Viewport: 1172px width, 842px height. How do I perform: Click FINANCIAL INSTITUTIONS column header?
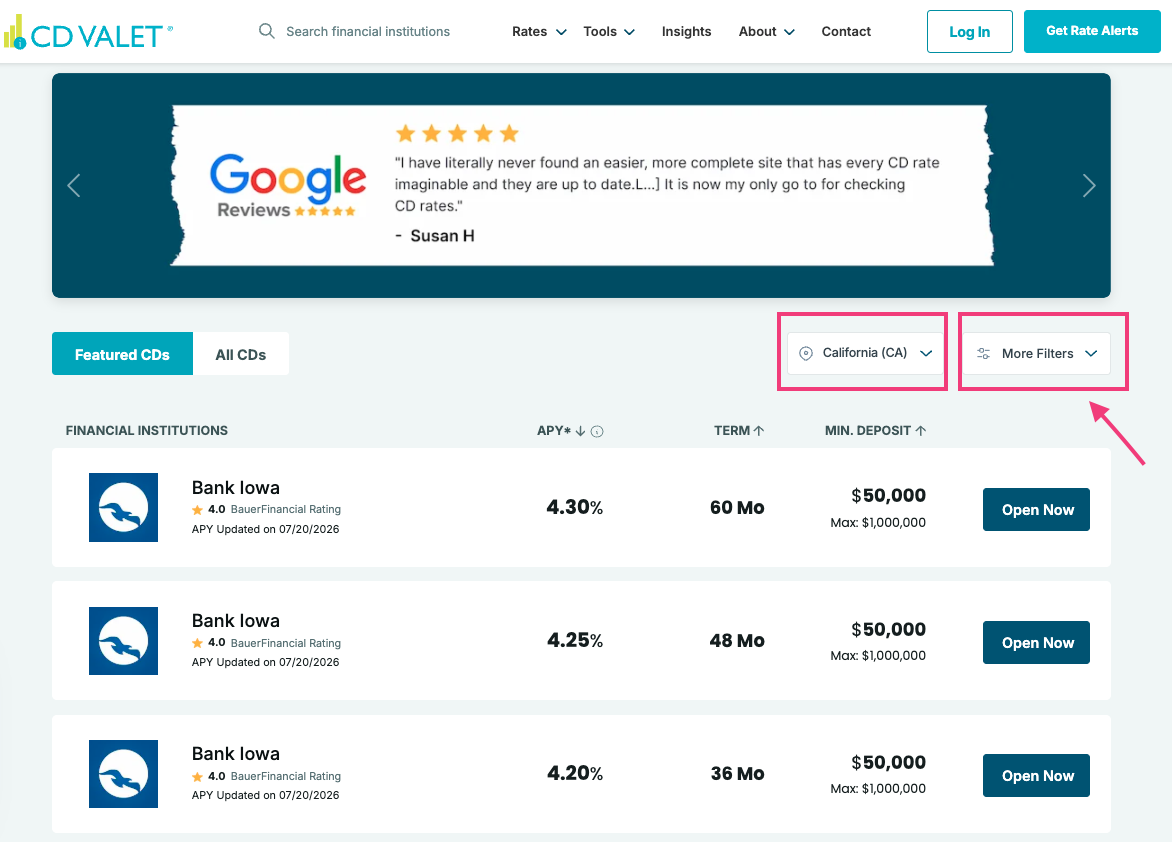click(146, 431)
